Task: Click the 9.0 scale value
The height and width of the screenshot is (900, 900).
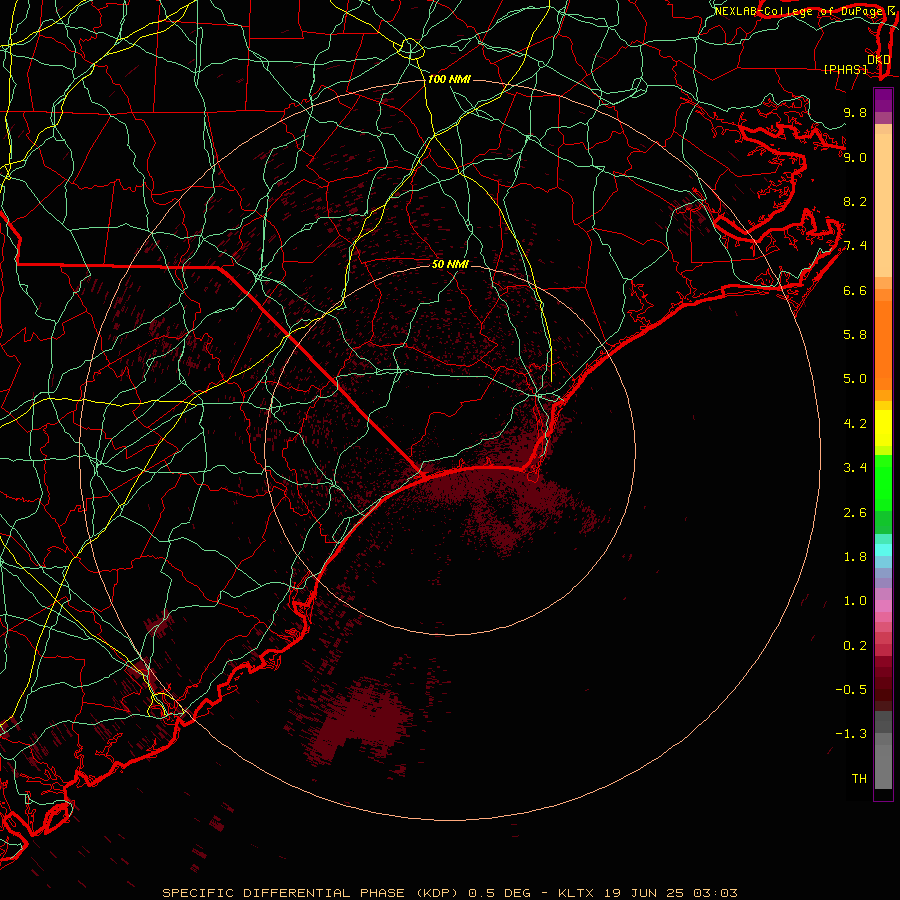Action: pos(855,157)
